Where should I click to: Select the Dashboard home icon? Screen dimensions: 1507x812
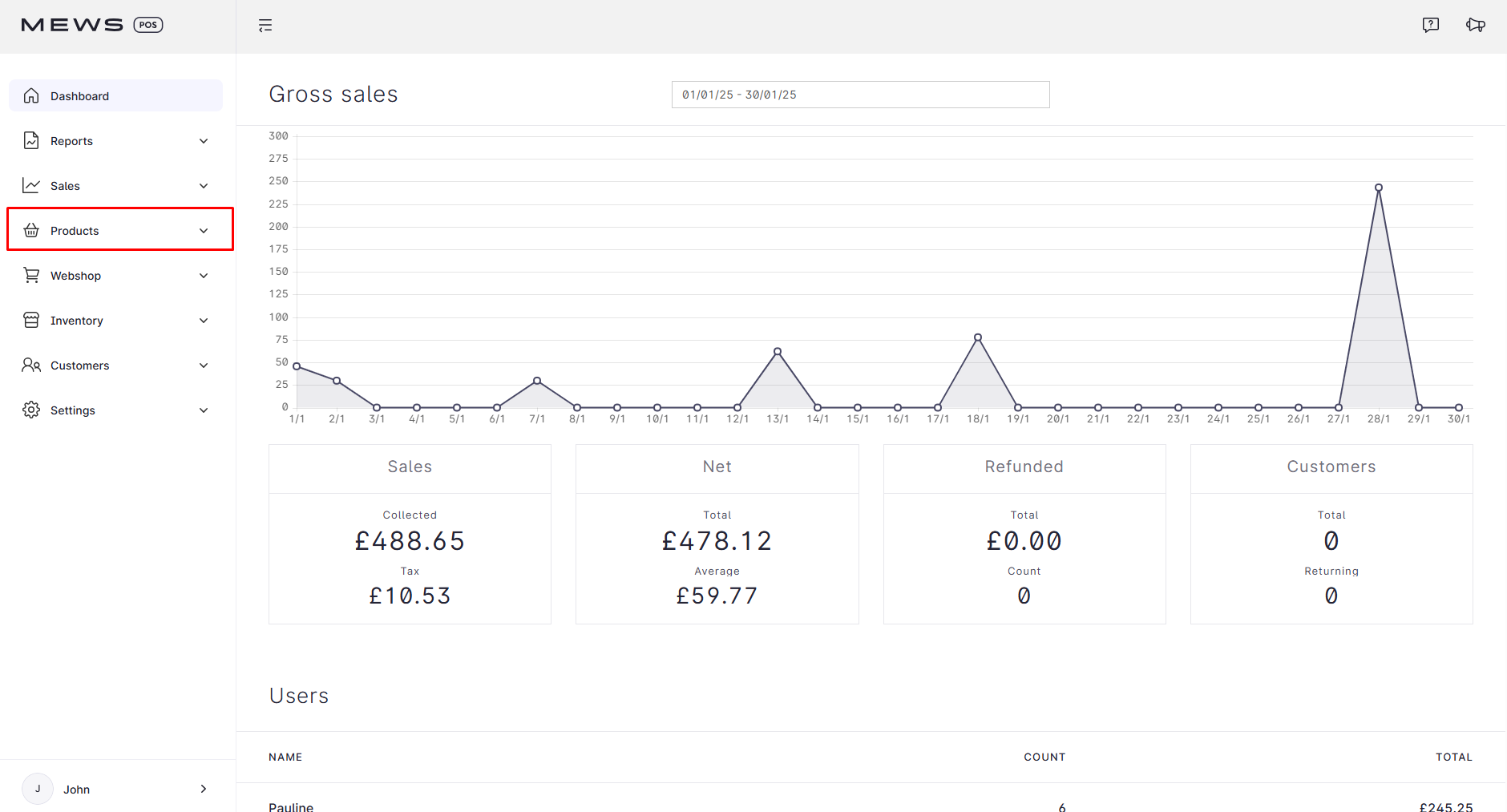pos(30,95)
